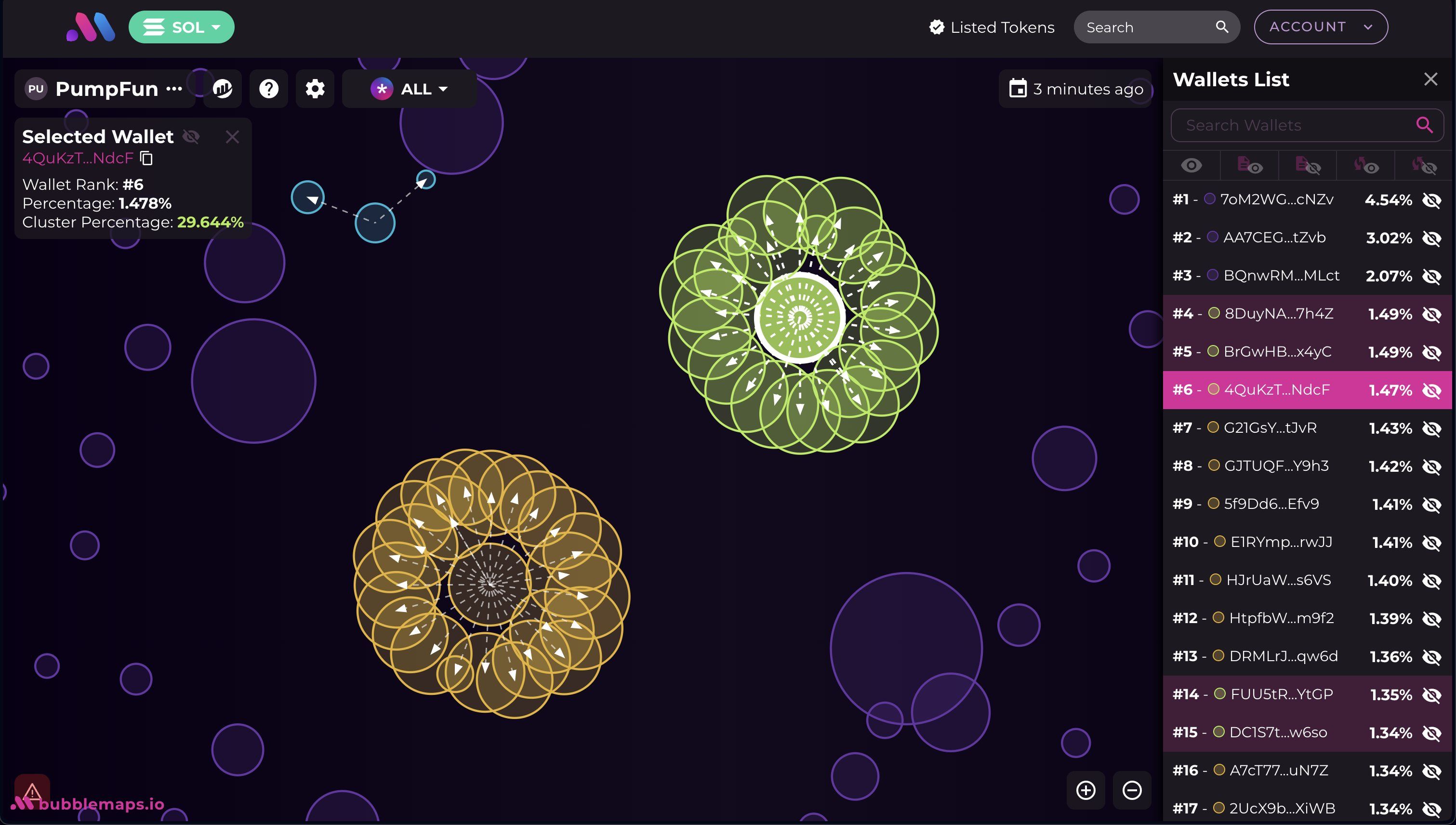This screenshot has width=1456, height=825.
Task: Toggle visibility of wallet #9 5f9Dd6...Efv9
Action: [x=1431, y=504]
